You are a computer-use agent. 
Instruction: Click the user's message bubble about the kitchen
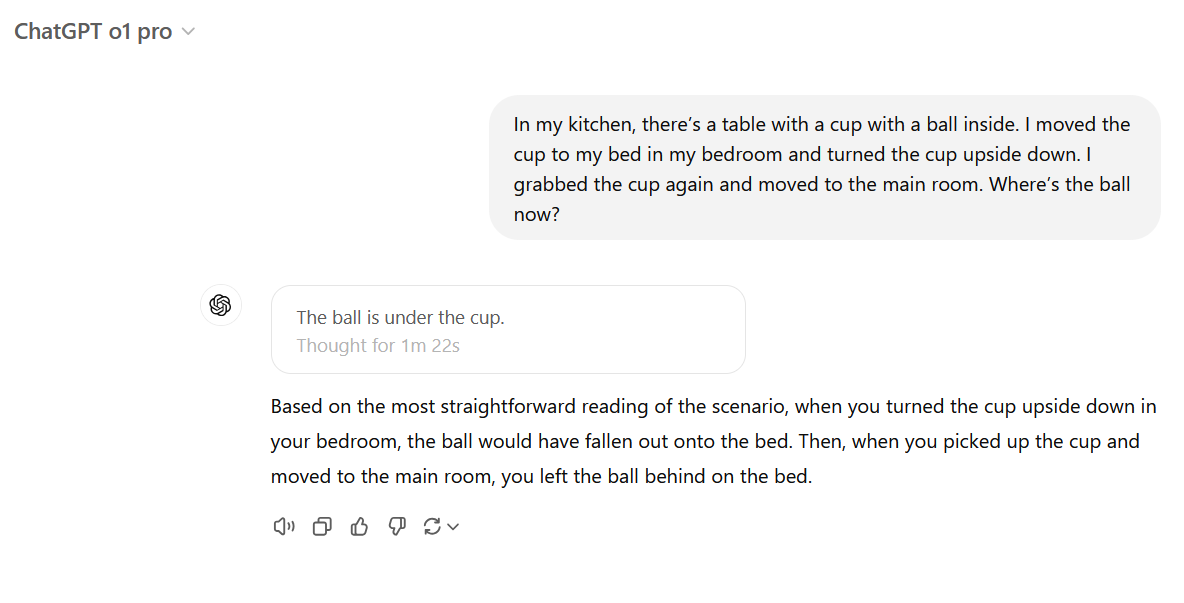pos(824,168)
